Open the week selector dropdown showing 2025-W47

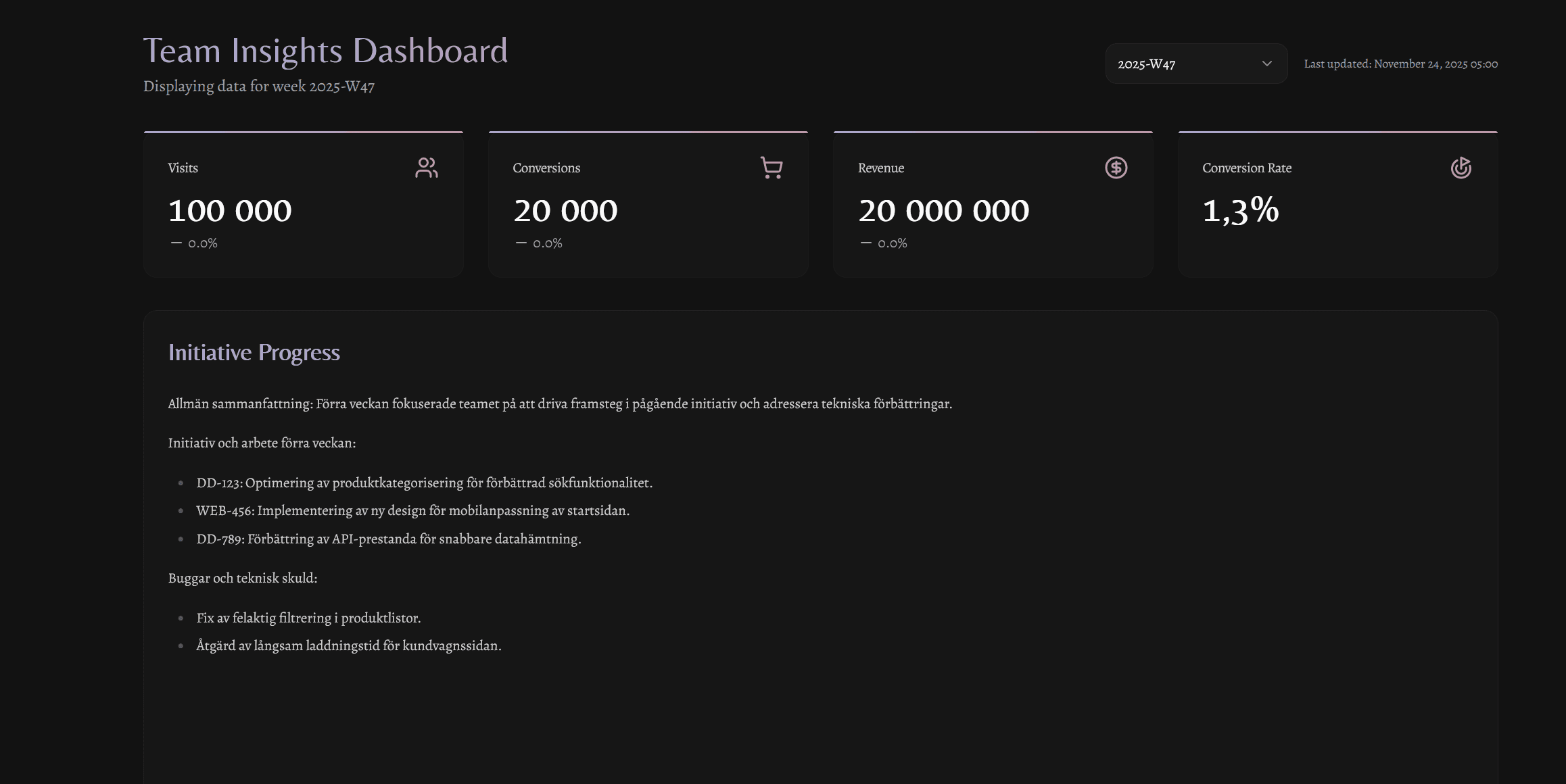[1195, 64]
